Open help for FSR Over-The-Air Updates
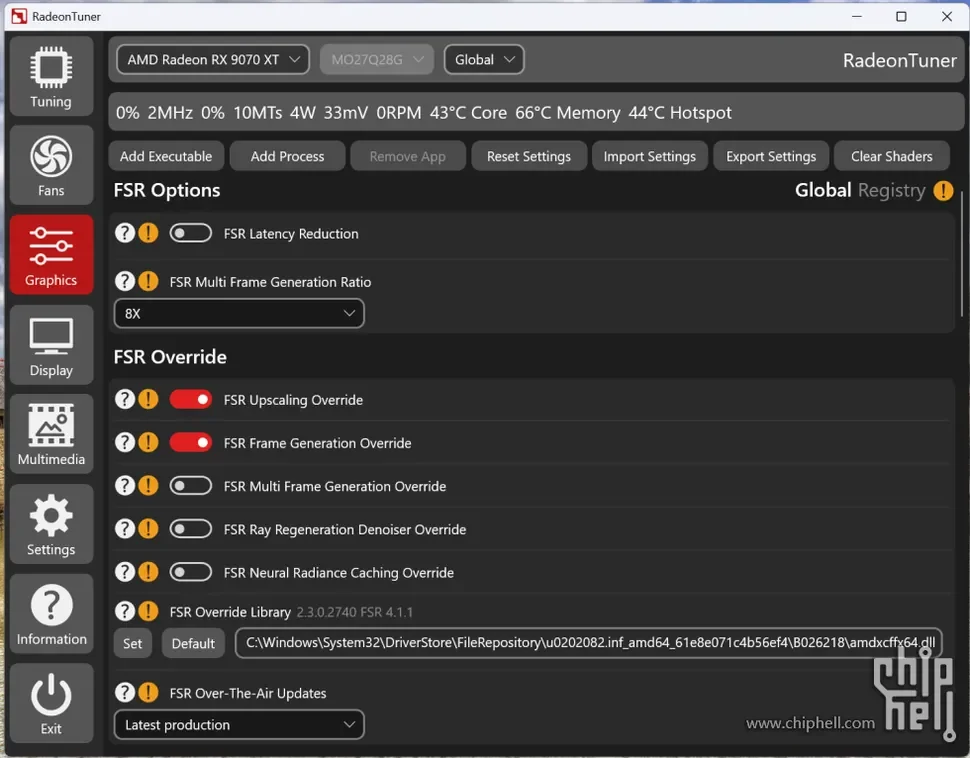Image resolution: width=970 pixels, height=758 pixels. coord(125,693)
